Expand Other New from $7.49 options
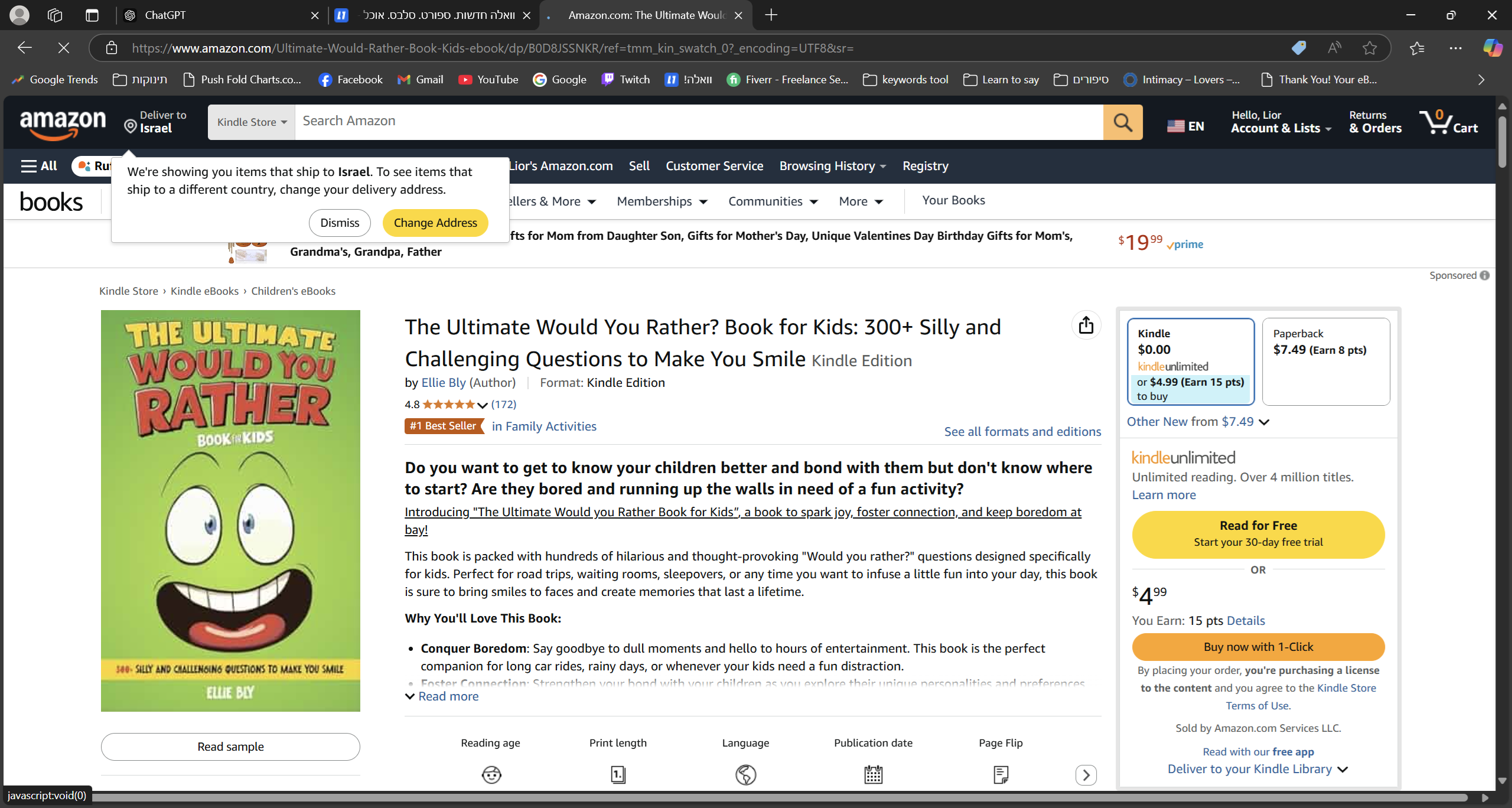 click(x=1198, y=422)
